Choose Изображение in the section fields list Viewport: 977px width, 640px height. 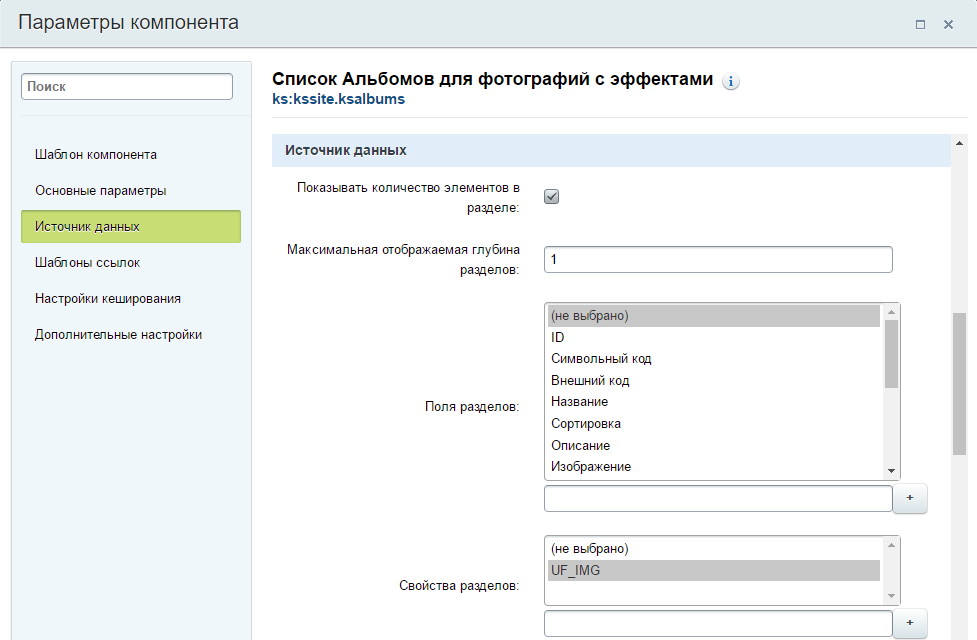[591, 467]
